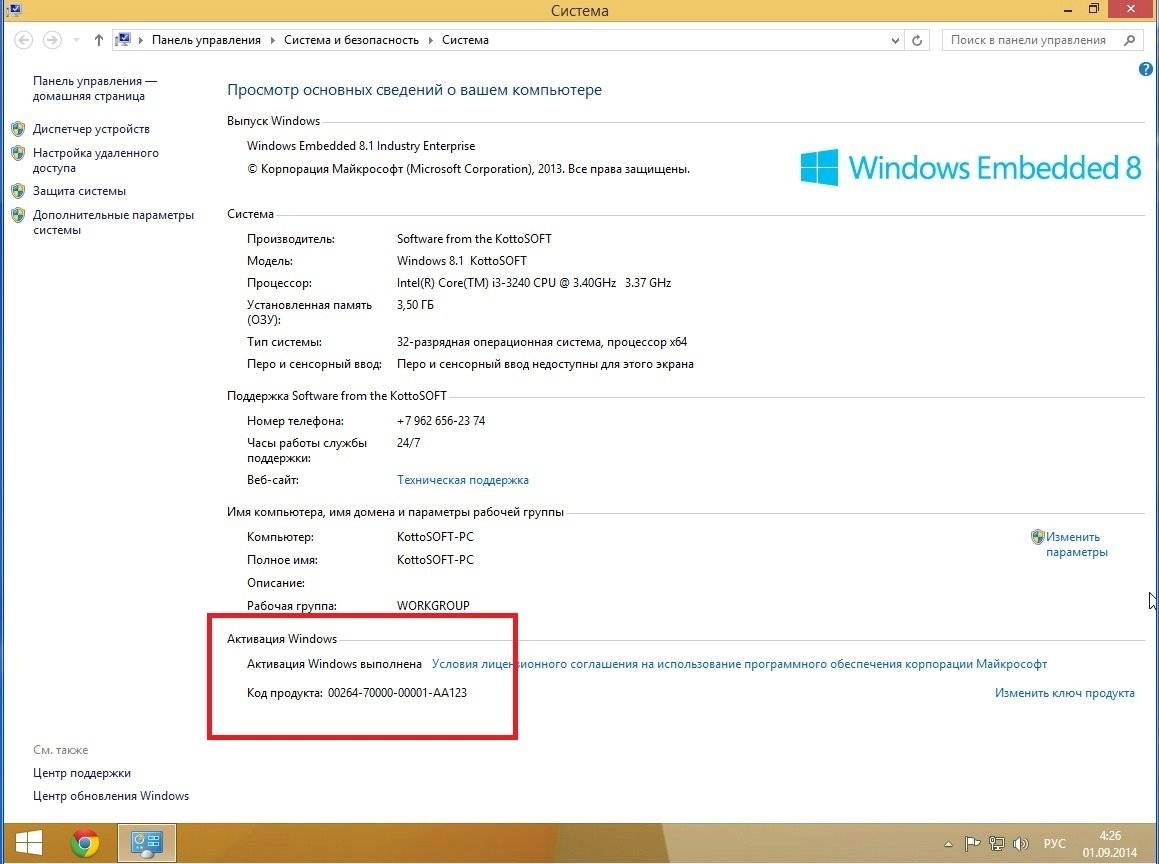
Task: Click the window's system menu icon in title bar
Action: (13, 10)
